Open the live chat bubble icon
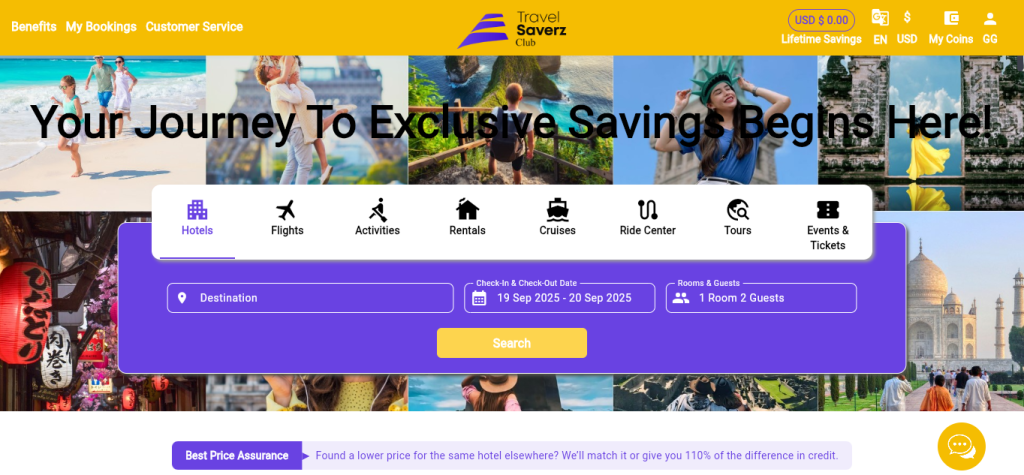Image resolution: width=1024 pixels, height=475 pixels. (961, 446)
